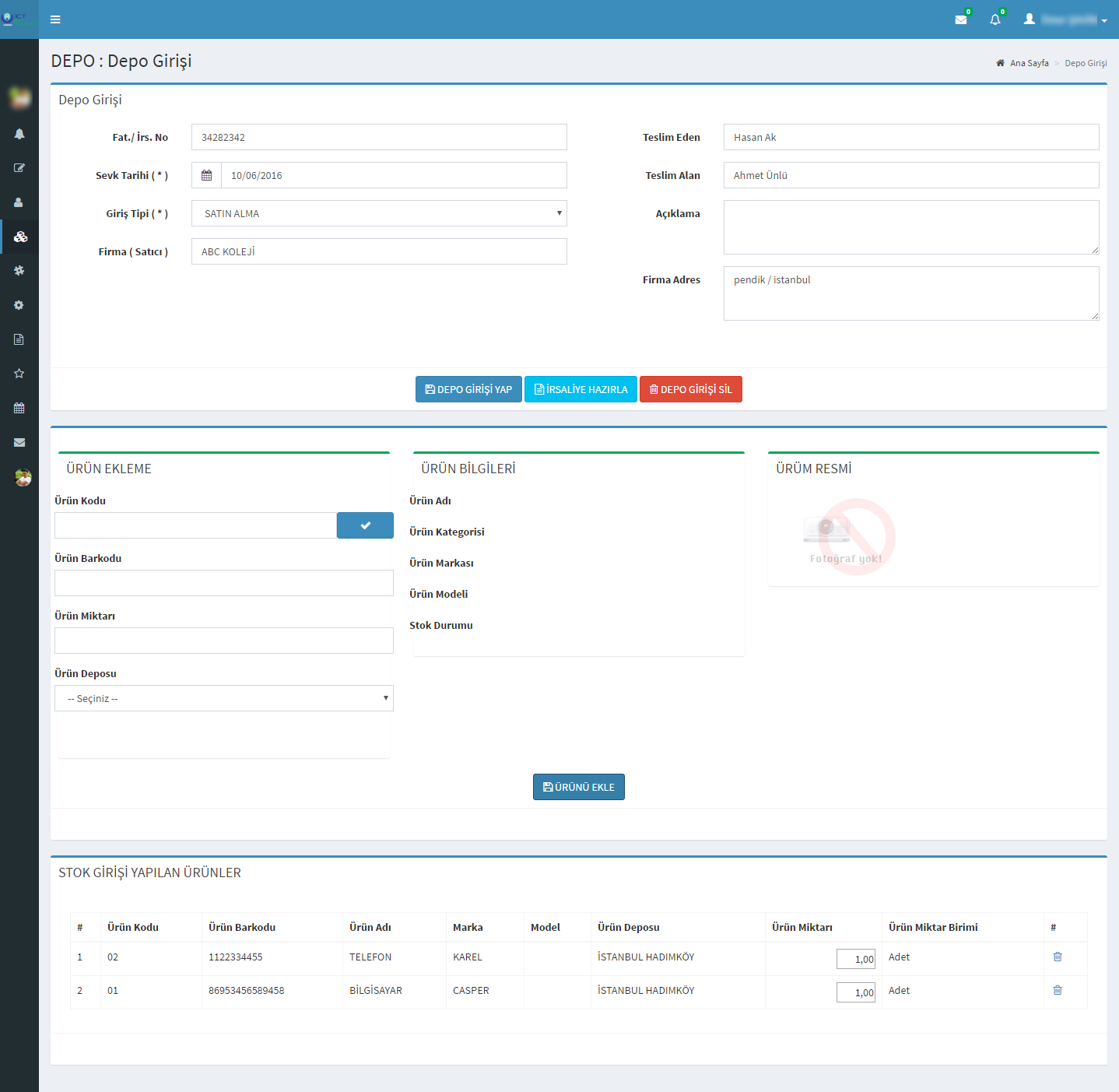Viewport: 1119px width, 1092px height.
Task: Go to Ana Sayfa breadcrumb link
Action: point(1029,63)
